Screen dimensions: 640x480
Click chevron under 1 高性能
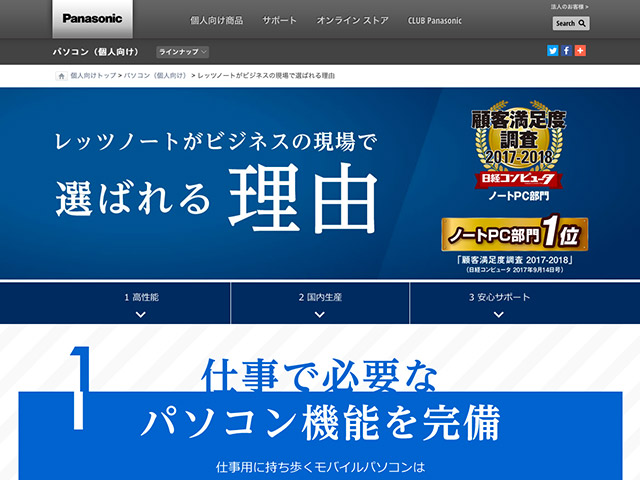(x=141, y=314)
